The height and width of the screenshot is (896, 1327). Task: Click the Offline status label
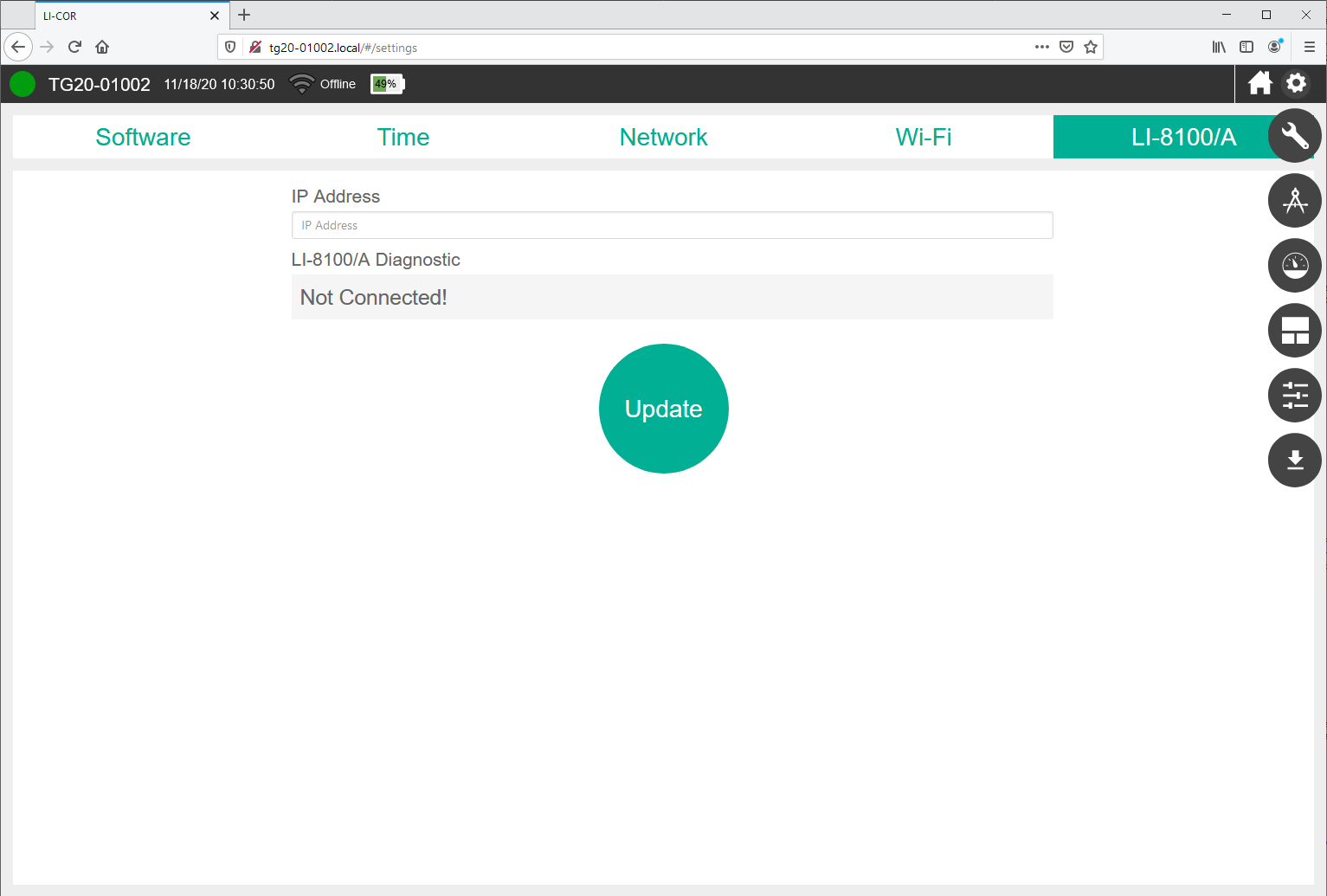pos(338,84)
